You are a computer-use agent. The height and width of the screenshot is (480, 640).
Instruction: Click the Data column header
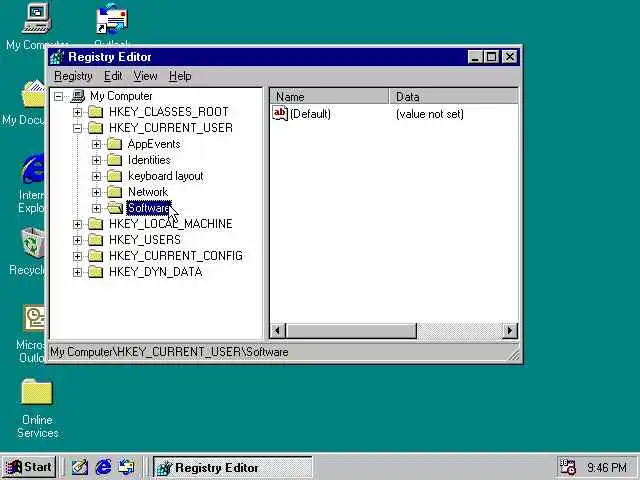tap(453, 97)
